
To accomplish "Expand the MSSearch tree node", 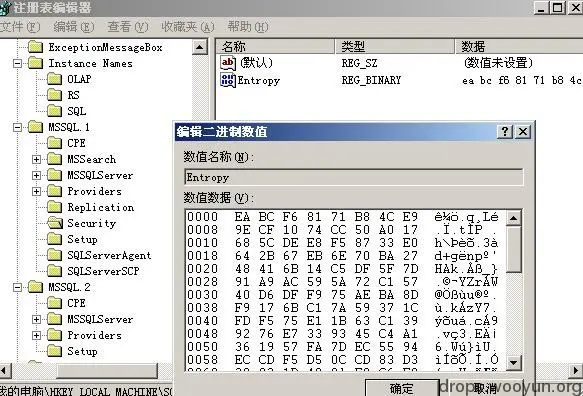I will pyautogui.click(x=36, y=159).
